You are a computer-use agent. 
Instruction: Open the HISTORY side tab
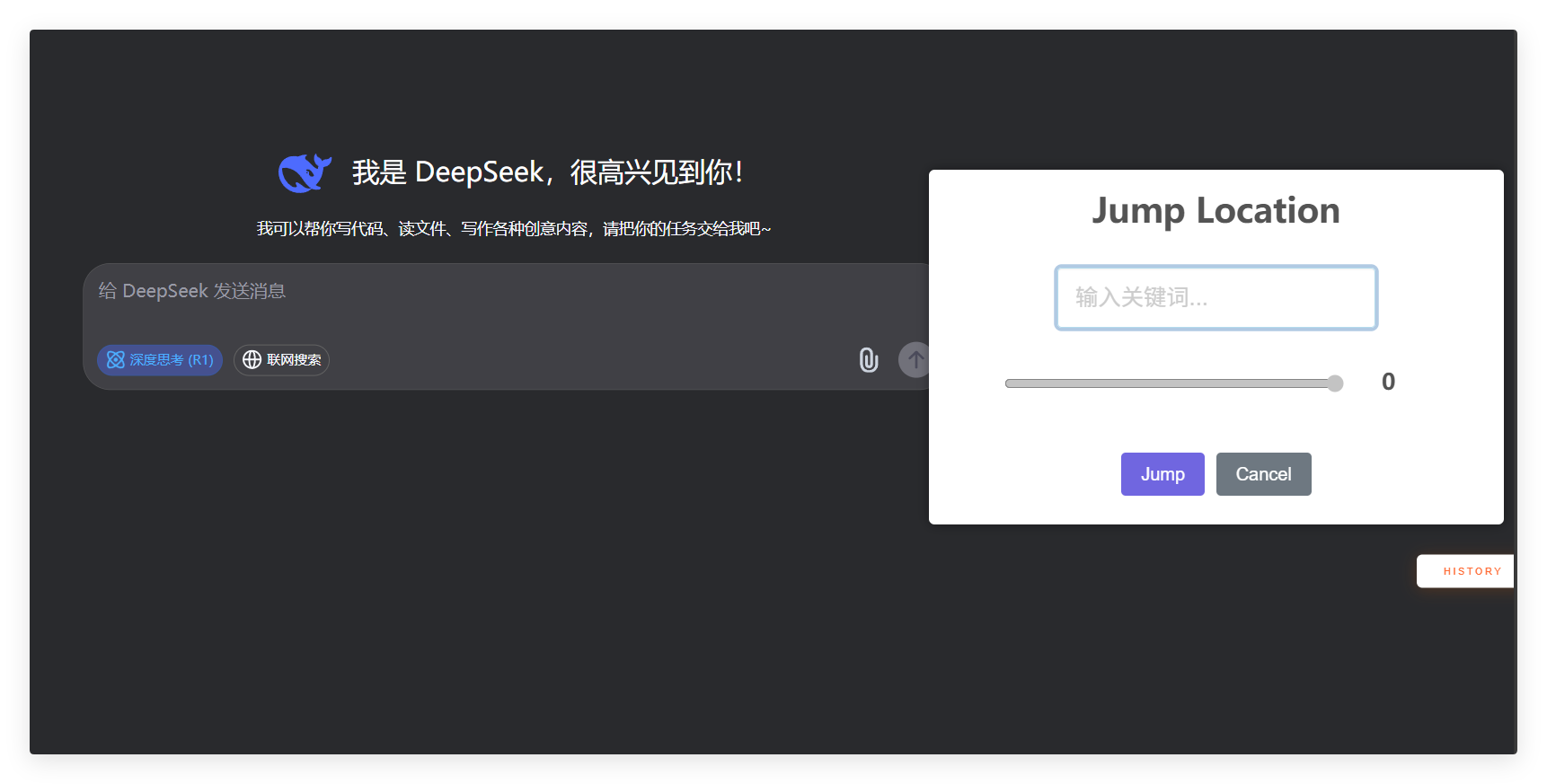click(1471, 571)
